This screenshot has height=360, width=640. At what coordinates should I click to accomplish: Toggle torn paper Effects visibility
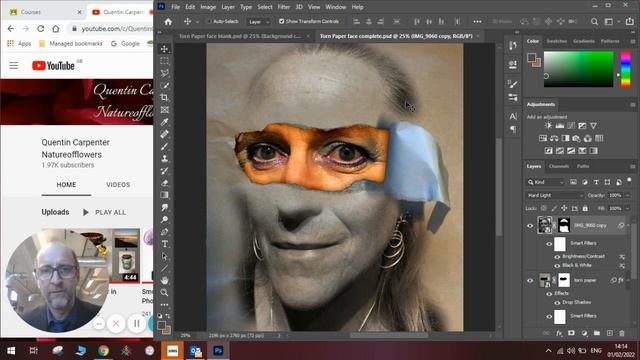[549, 294]
